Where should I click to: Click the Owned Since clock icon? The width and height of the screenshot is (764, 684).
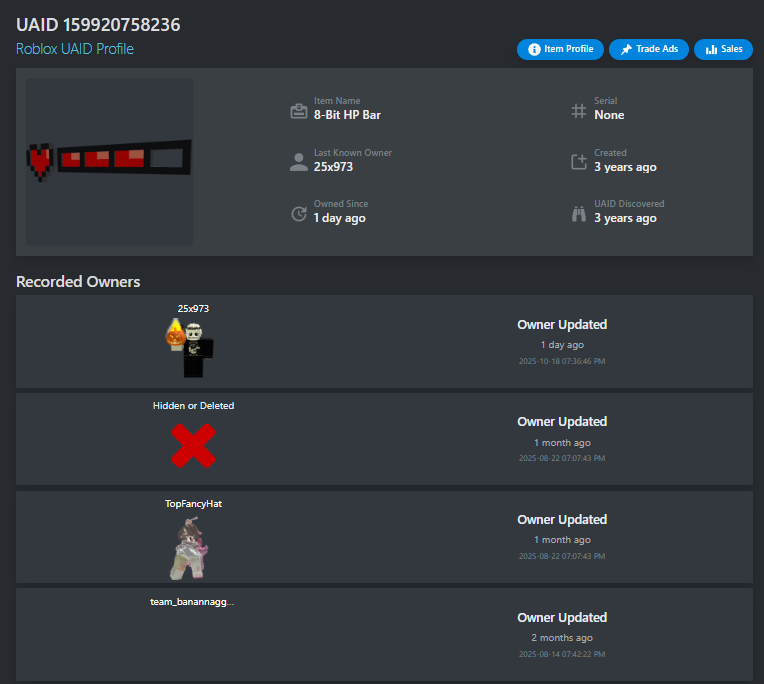[x=299, y=213]
